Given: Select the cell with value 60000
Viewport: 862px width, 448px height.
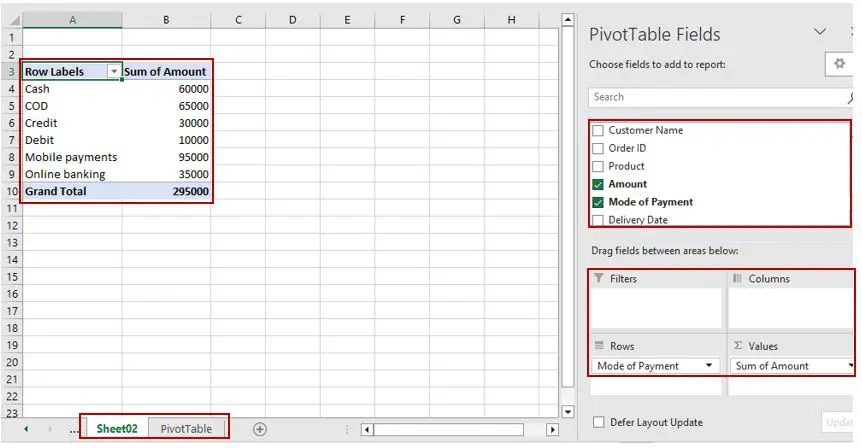Looking at the screenshot, I should tap(166, 89).
